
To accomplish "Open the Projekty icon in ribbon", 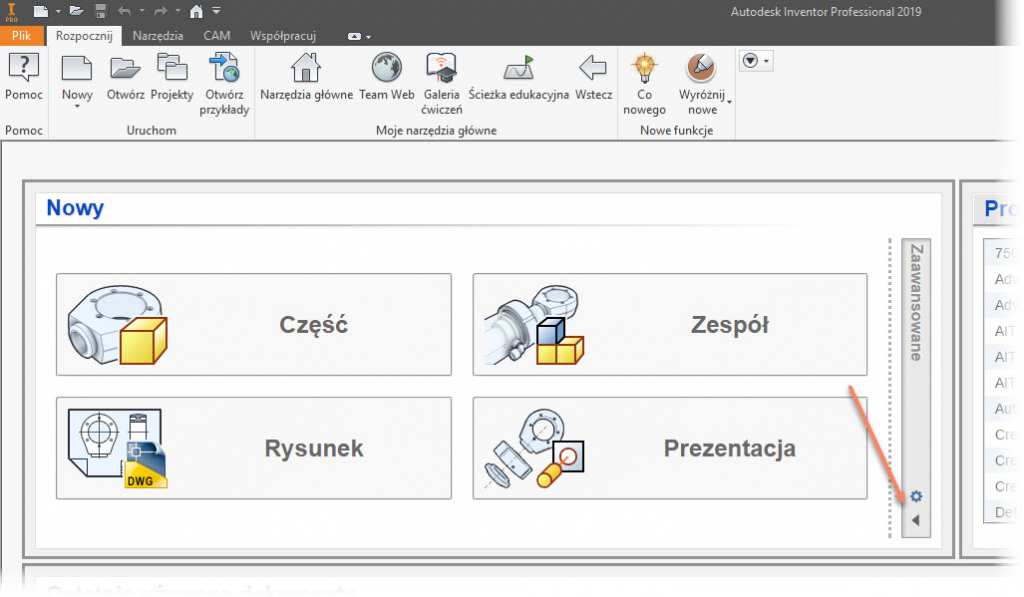I will 172,70.
